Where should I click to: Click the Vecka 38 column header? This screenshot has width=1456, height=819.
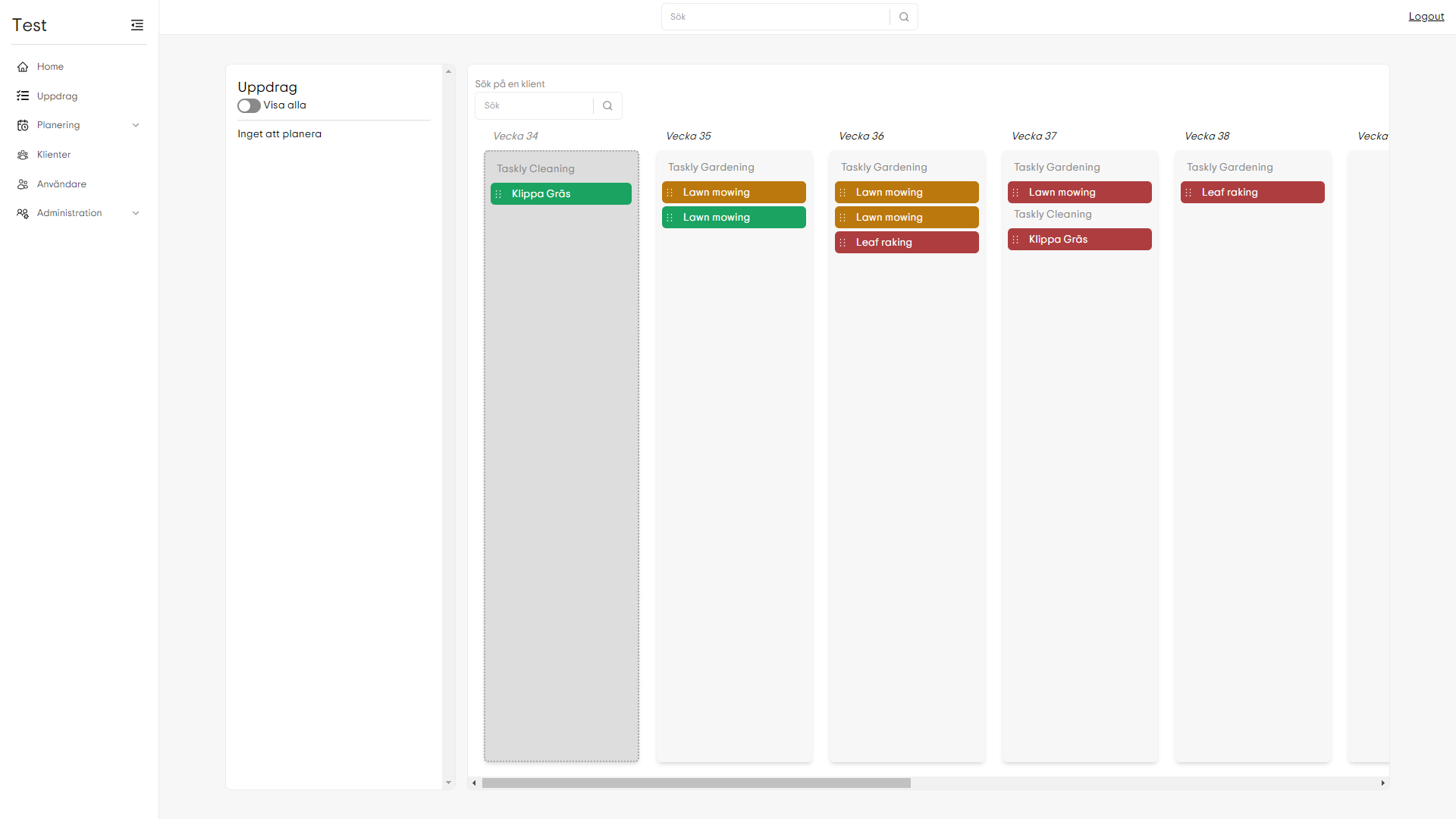coord(1207,136)
